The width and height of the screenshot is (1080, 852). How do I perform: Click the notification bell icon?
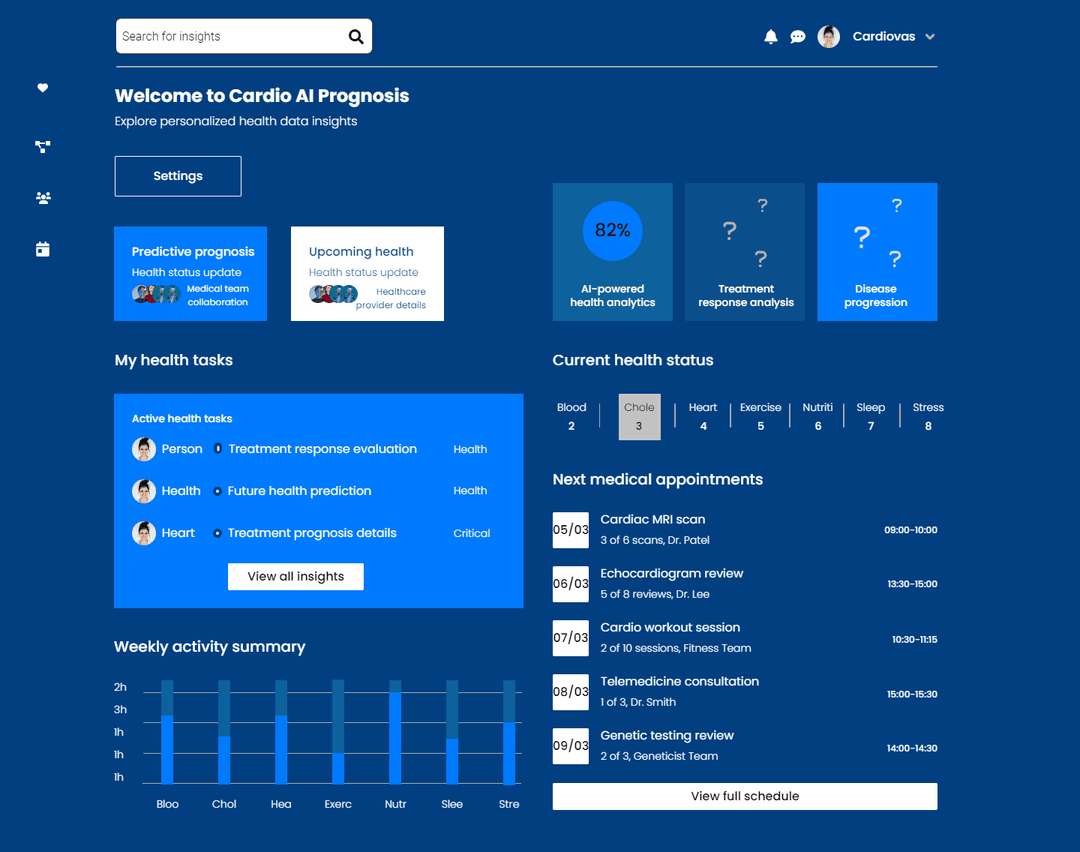(771, 37)
